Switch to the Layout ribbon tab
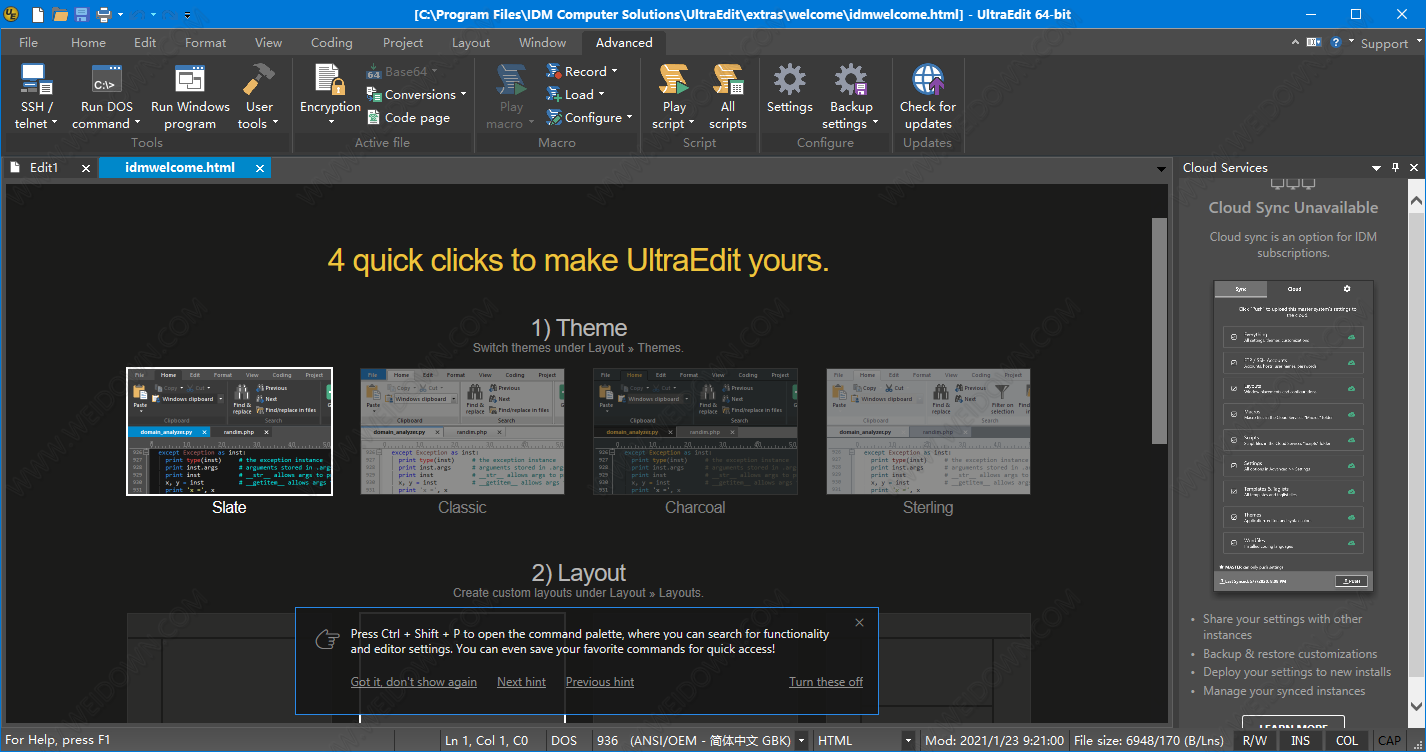This screenshot has width=1426, height=752. pos(471,43)
